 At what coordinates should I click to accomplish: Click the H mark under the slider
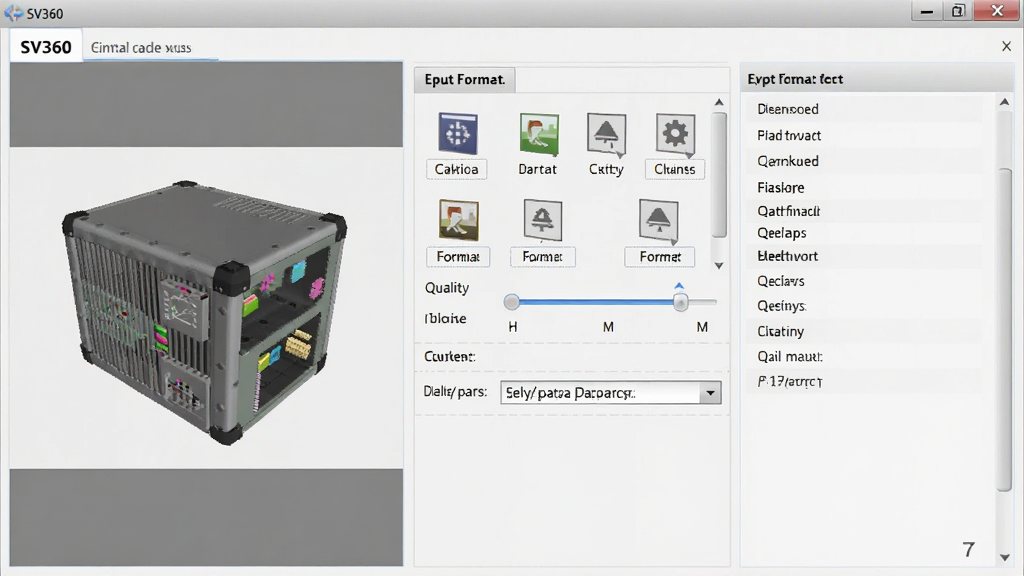[513, 327]
